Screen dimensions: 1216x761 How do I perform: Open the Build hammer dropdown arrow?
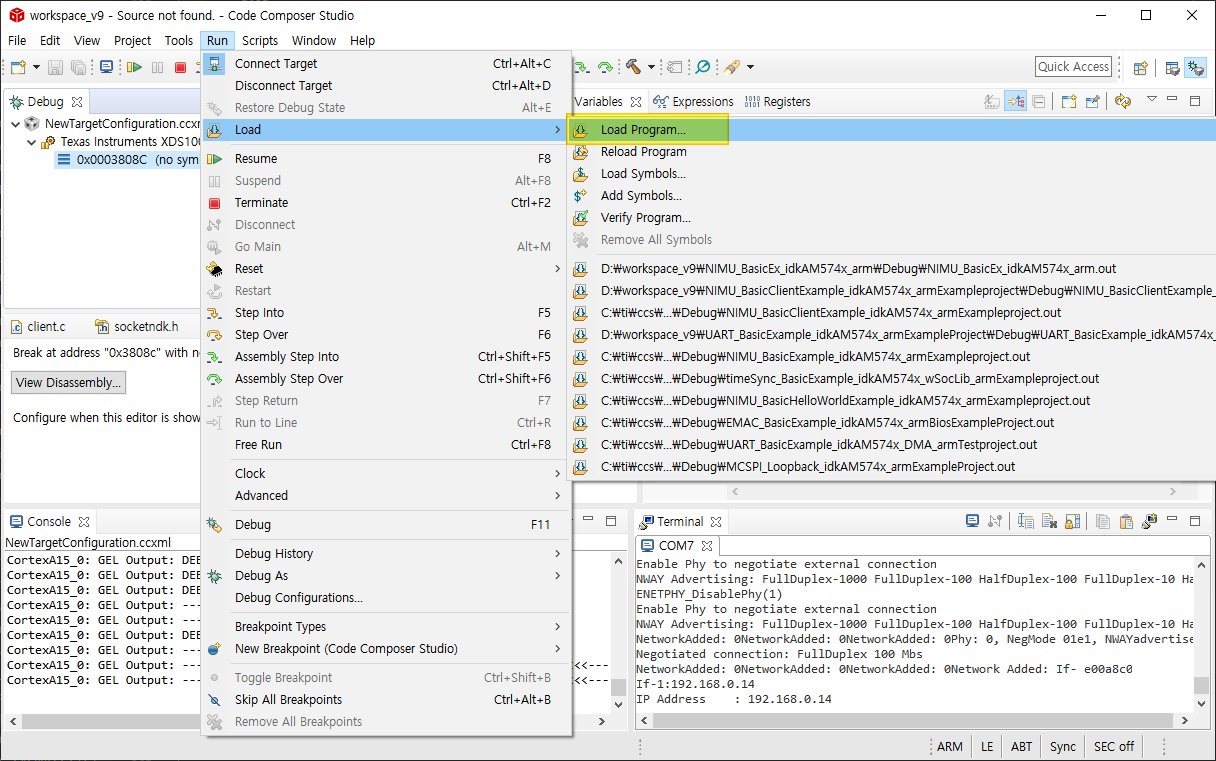point(651,67)
